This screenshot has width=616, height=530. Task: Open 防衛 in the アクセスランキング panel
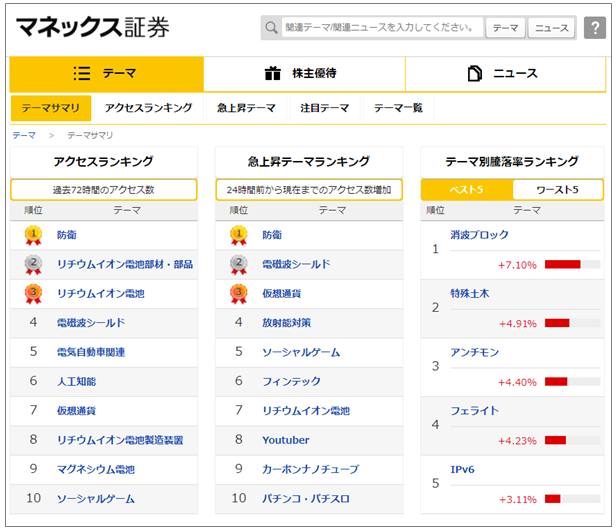(67, 235)
